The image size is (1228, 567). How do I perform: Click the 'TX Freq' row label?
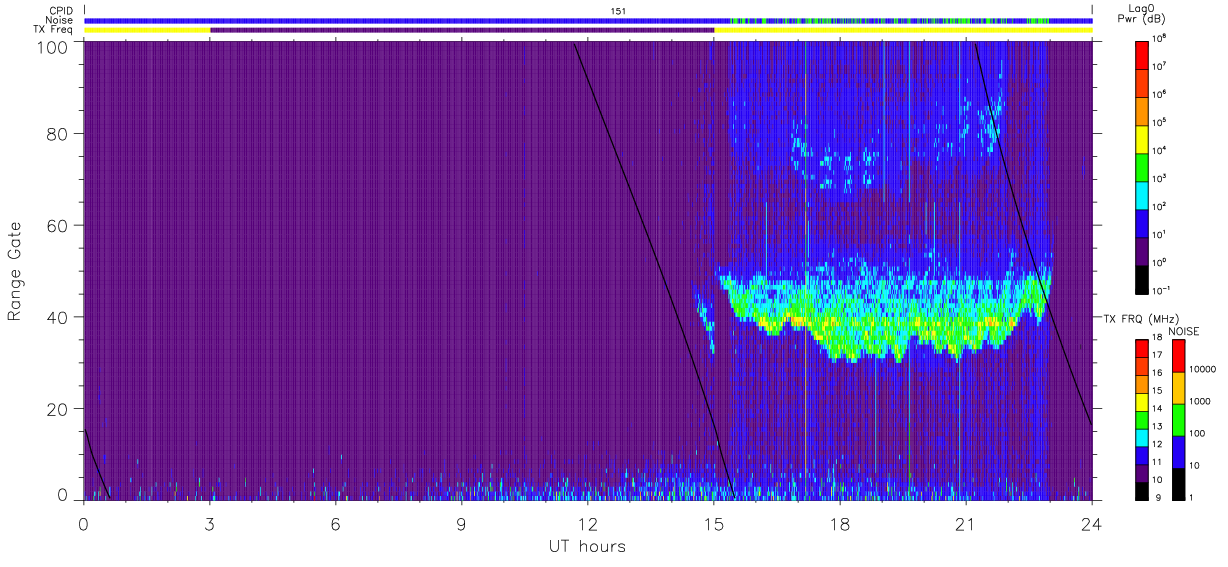pyautogui.click(x=55, y=30)
